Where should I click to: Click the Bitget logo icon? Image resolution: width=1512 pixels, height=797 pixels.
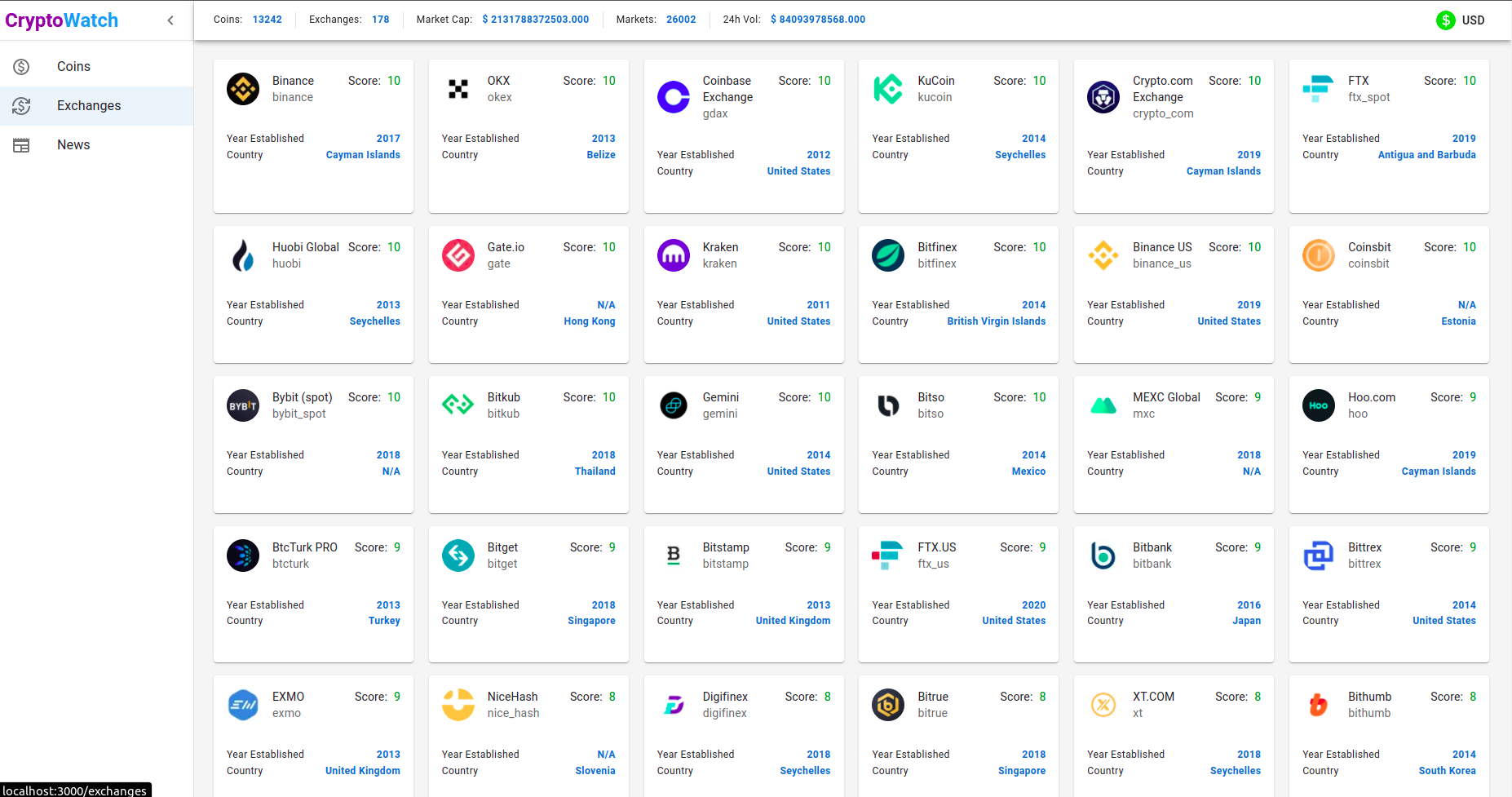coord(458,556)
